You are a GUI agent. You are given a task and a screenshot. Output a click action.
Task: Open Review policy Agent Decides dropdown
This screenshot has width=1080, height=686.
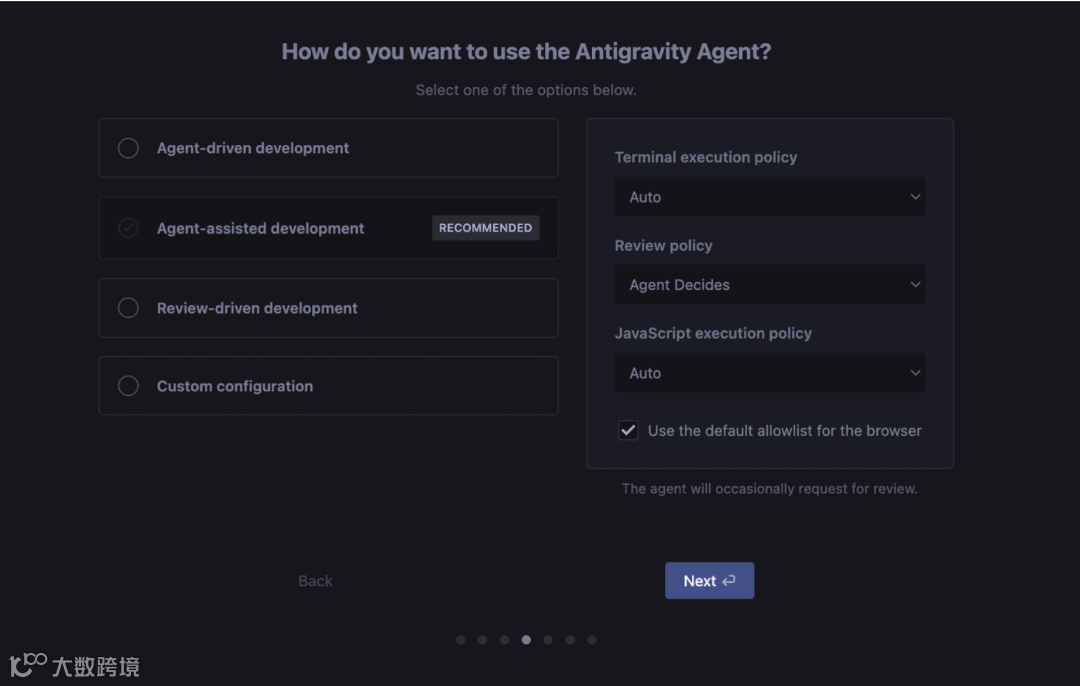pyautogui.click(x=769, y=285)
